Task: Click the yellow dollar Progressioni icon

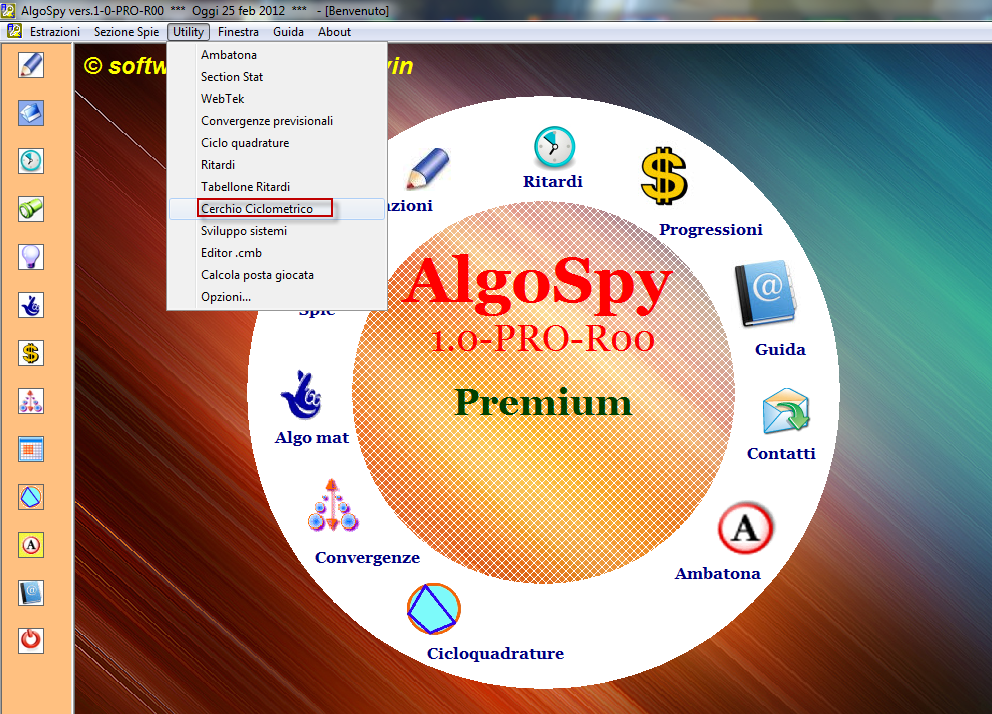Action: click(664, 176)
